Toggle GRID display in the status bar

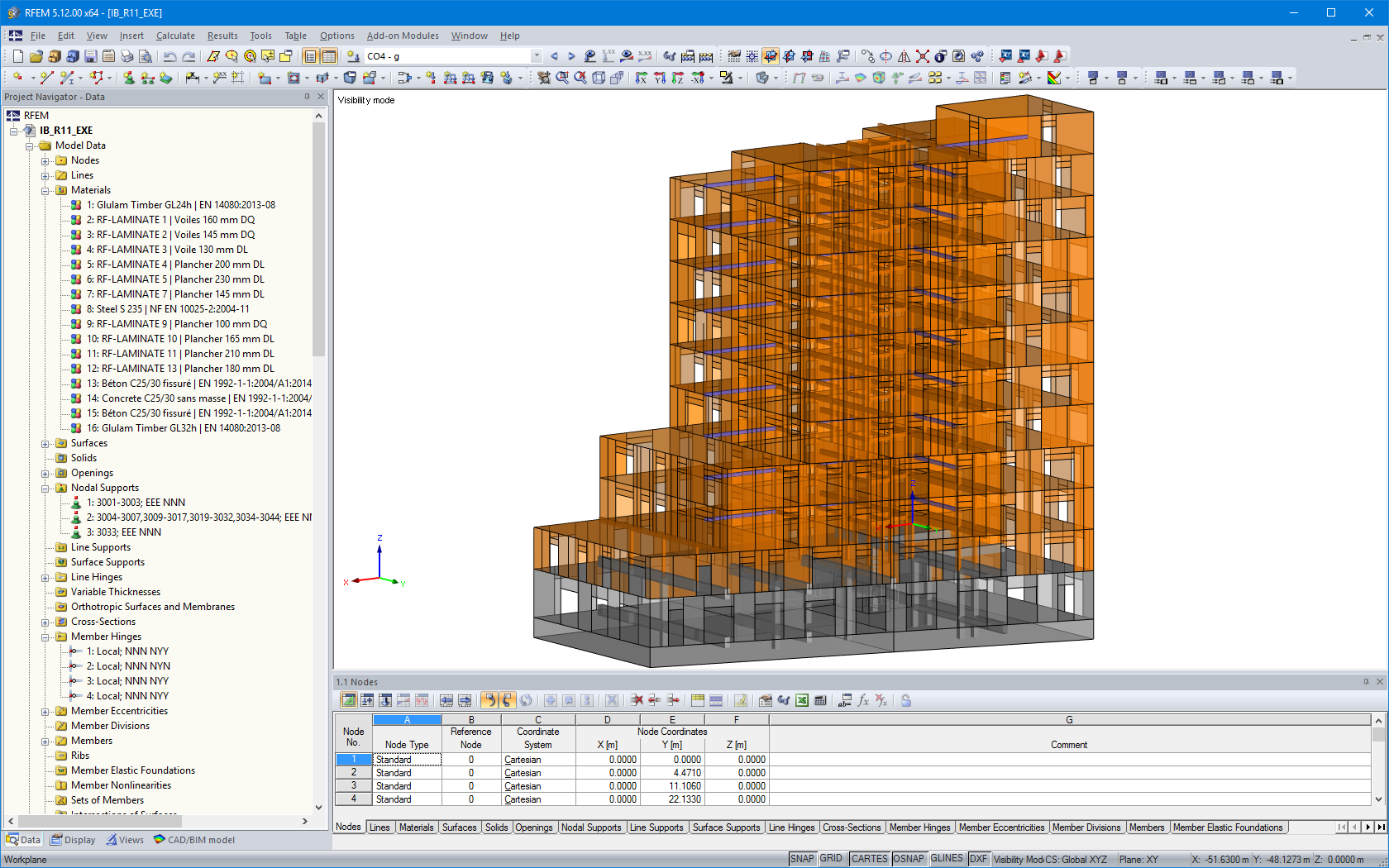tap(832, 858)
